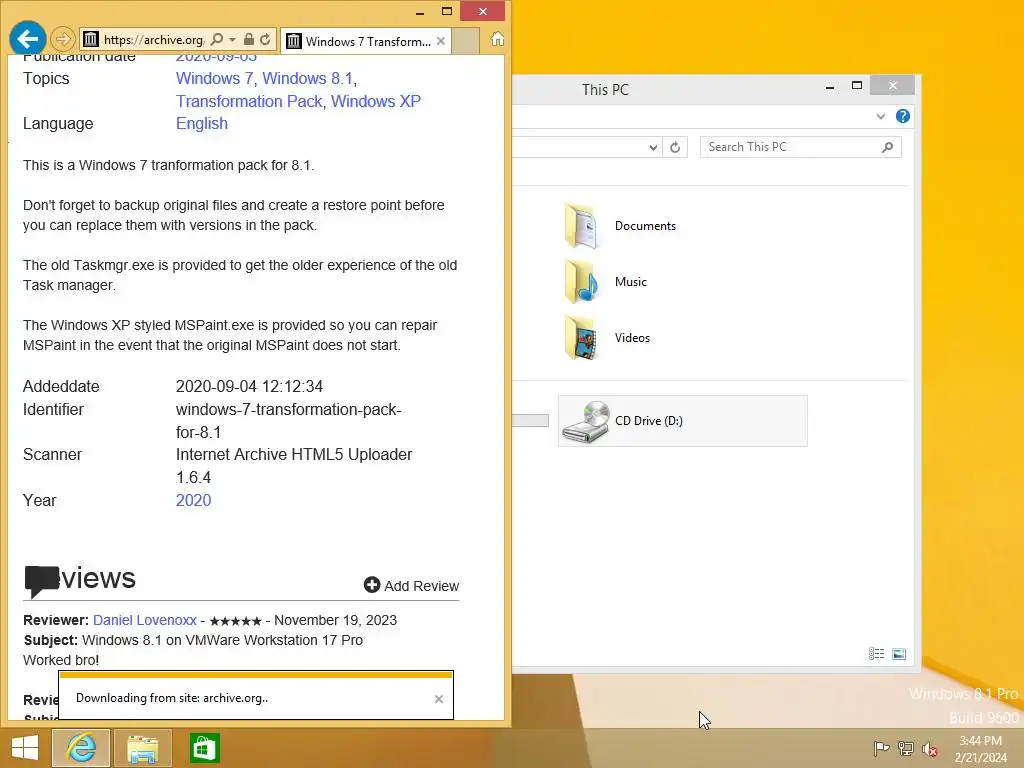Open This PC help question mark icon

pyautogui.click(x=903, y=116)
